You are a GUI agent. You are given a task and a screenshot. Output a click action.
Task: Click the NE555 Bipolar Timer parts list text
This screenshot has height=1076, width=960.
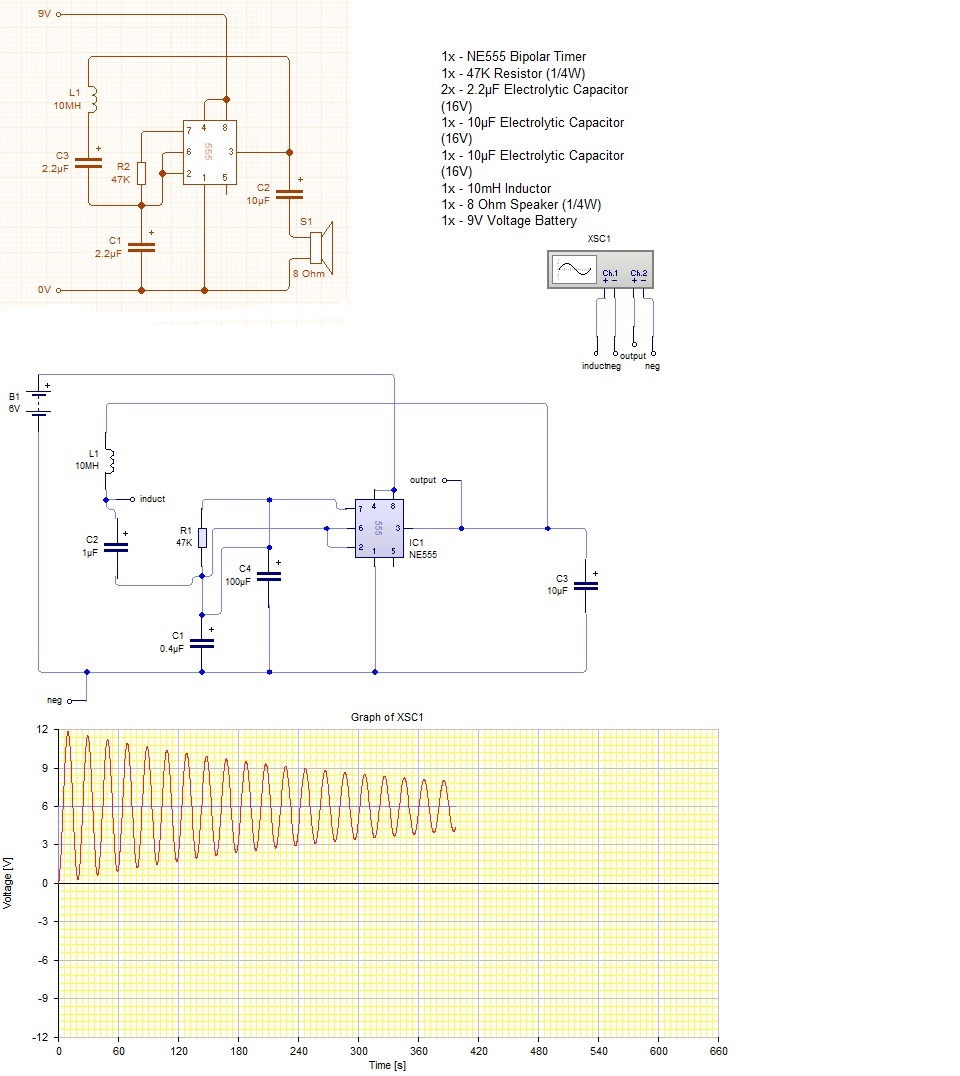(x=526, y=57)
